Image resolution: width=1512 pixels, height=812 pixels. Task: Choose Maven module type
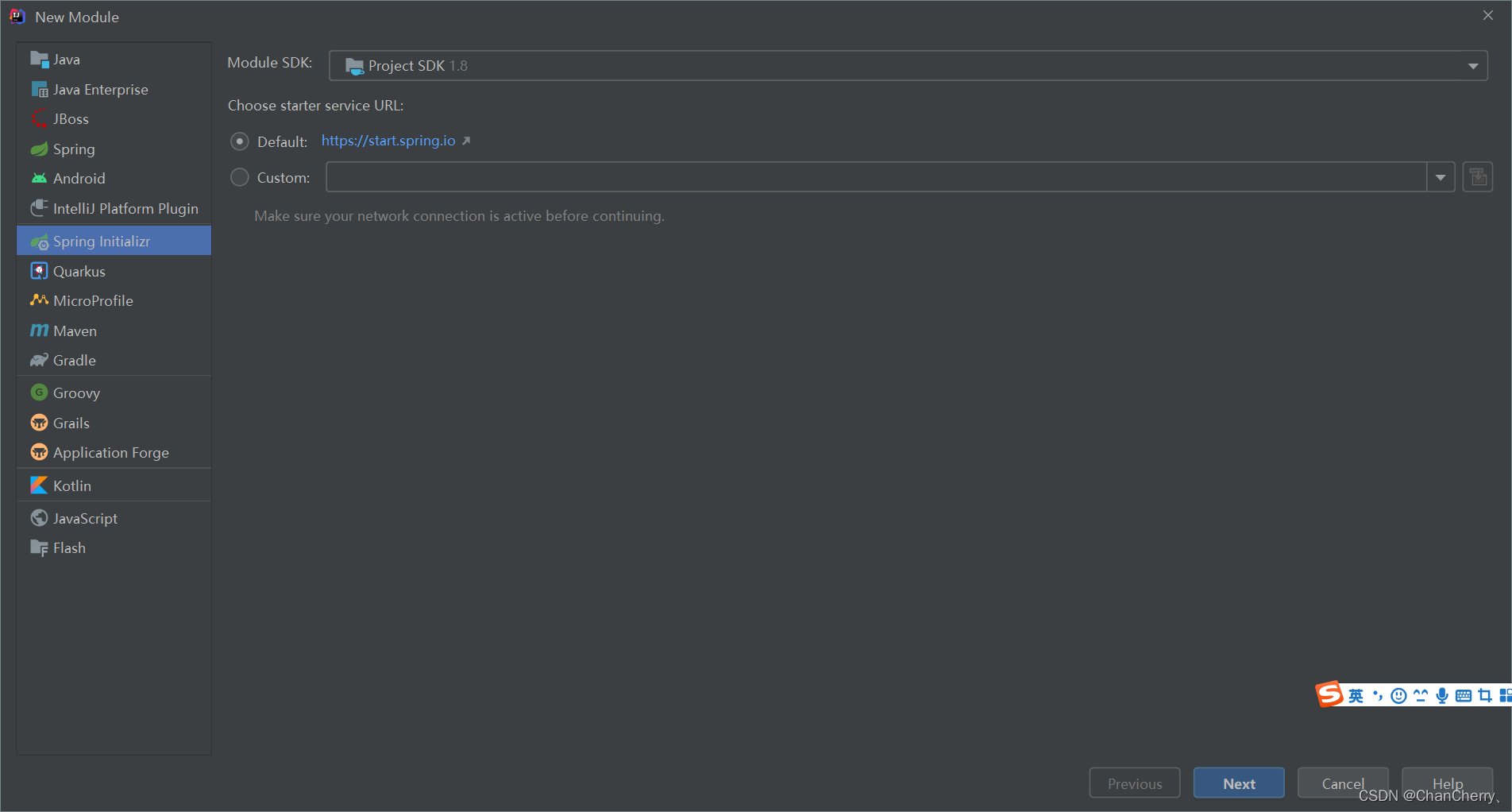114,331
